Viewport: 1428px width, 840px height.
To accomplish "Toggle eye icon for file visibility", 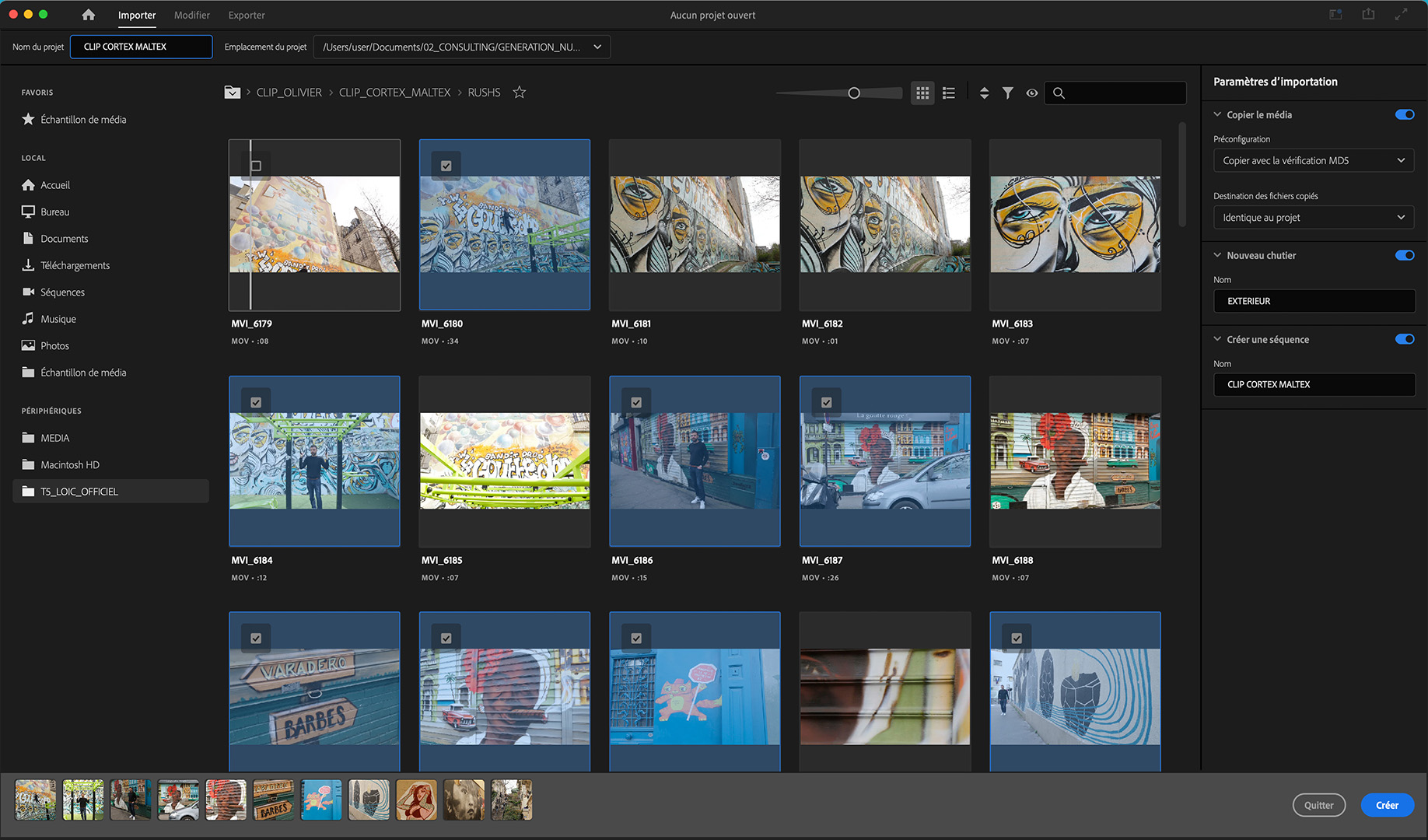I will (1032, 93).
